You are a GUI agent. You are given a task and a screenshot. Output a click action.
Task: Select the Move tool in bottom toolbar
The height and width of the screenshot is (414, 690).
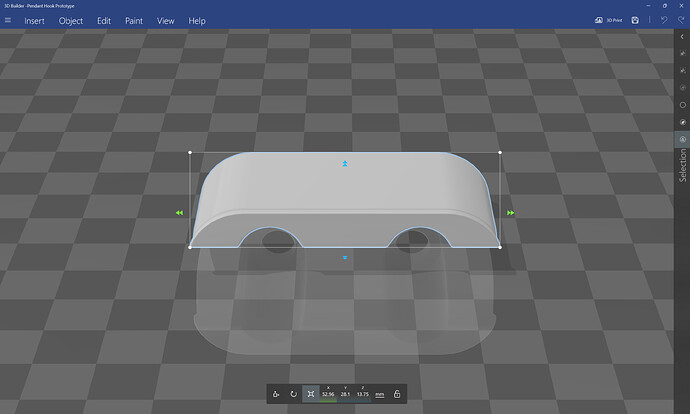pyautogui.click(x=276, y=394)
